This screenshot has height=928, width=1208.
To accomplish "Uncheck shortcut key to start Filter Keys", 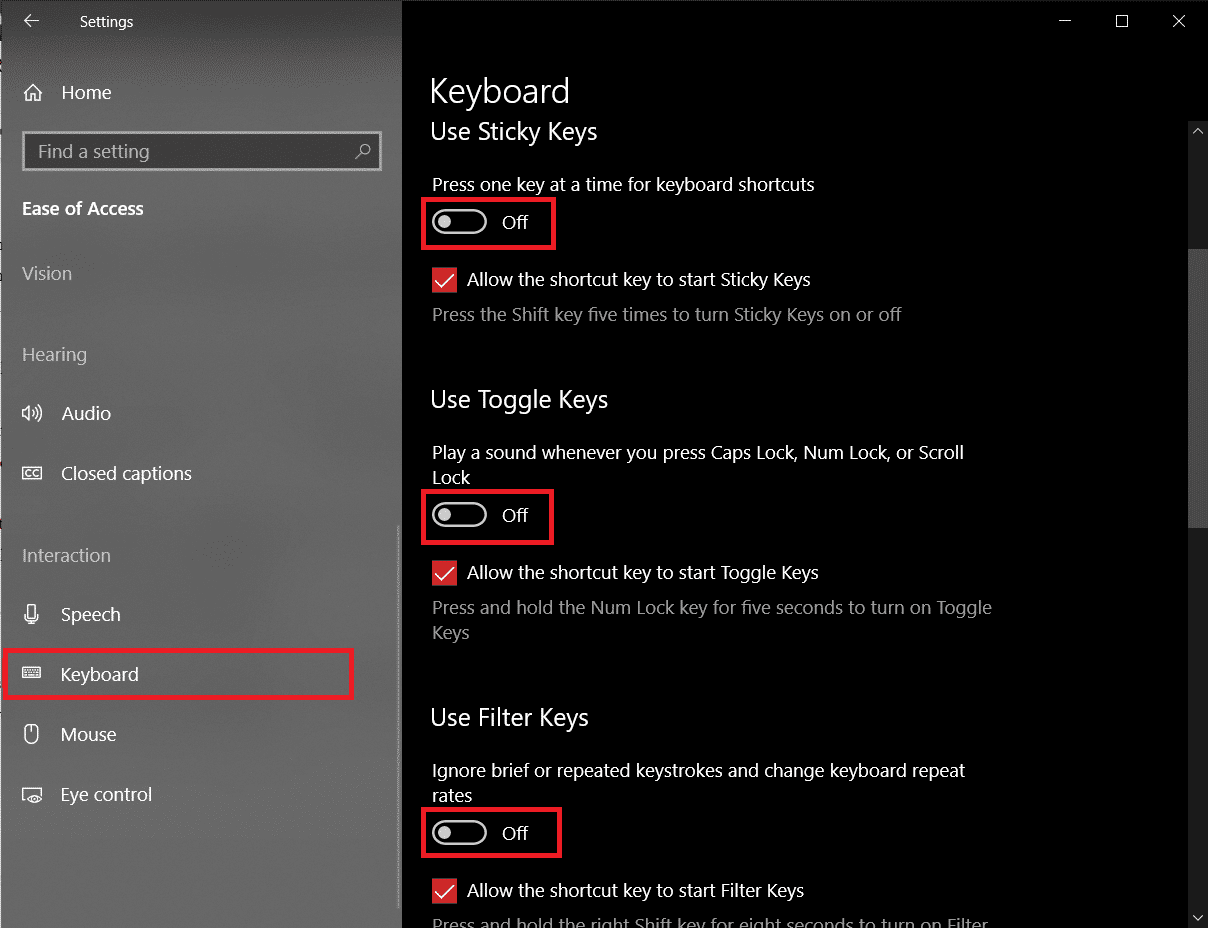I will click(444, 891).
